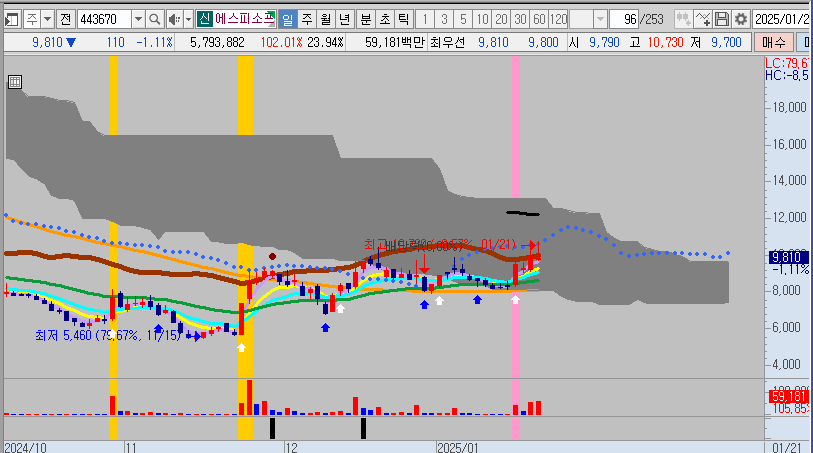Click the stock code field 443670
The height and width of the screenshot is (453, 813).
coord(105,20)
